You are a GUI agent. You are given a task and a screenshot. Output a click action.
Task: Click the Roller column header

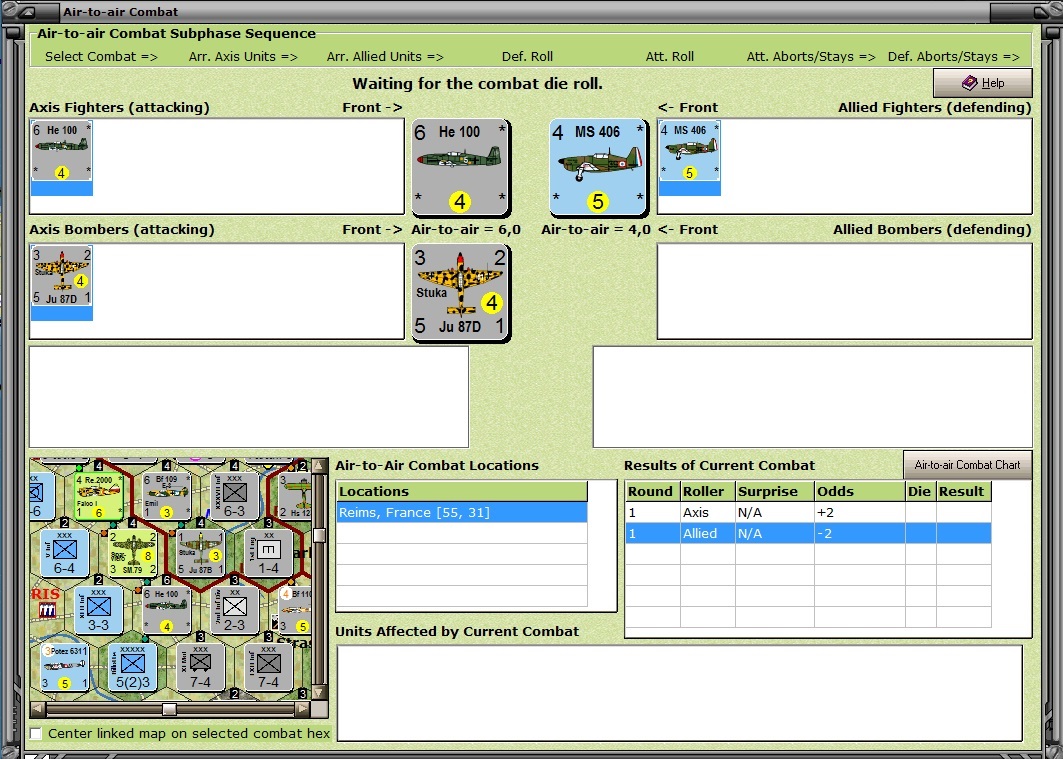(x=708, y=491)
